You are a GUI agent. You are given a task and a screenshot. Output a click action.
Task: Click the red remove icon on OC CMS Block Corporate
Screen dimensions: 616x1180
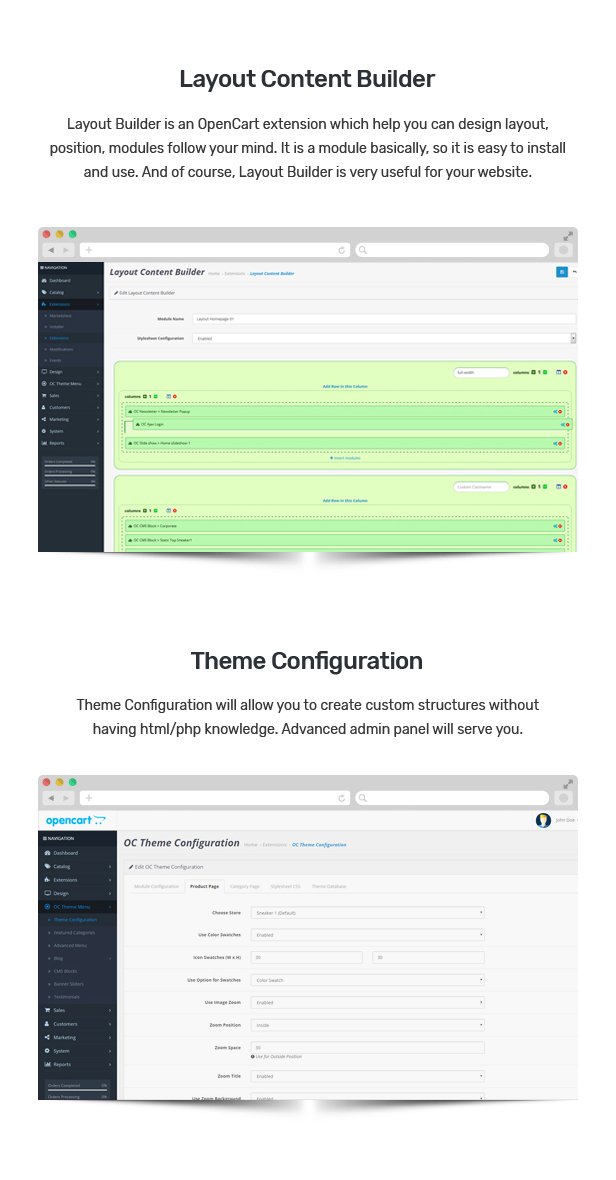point(560,526)
